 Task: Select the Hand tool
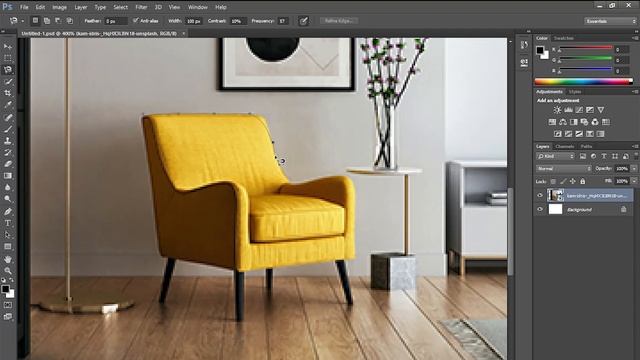coord(8,259)
